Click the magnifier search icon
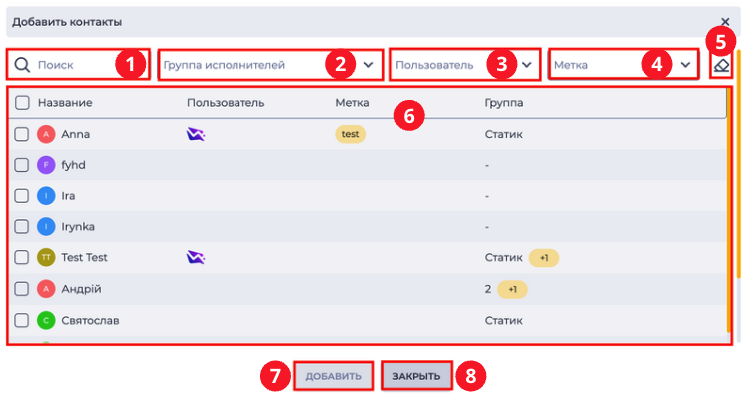 (22, 65)
